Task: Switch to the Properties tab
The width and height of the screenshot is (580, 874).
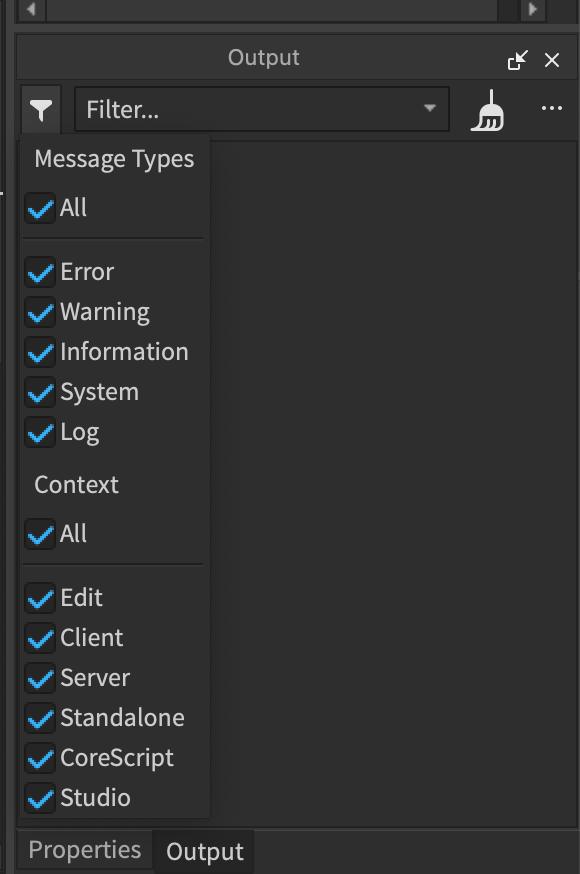Action: tap(84, 849)
